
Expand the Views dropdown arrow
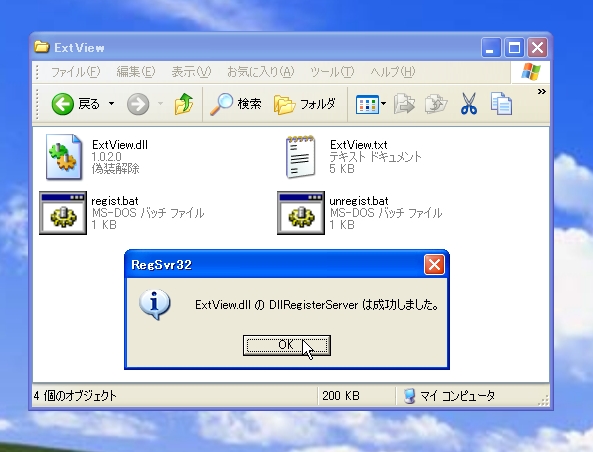383,103
